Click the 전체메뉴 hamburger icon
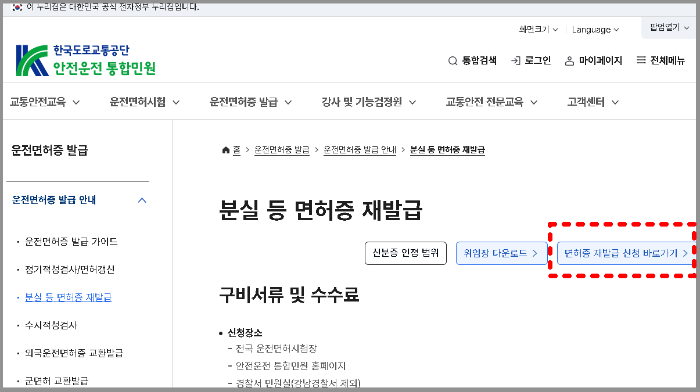This screenshot has width=700, height=392. click(641, 60)
